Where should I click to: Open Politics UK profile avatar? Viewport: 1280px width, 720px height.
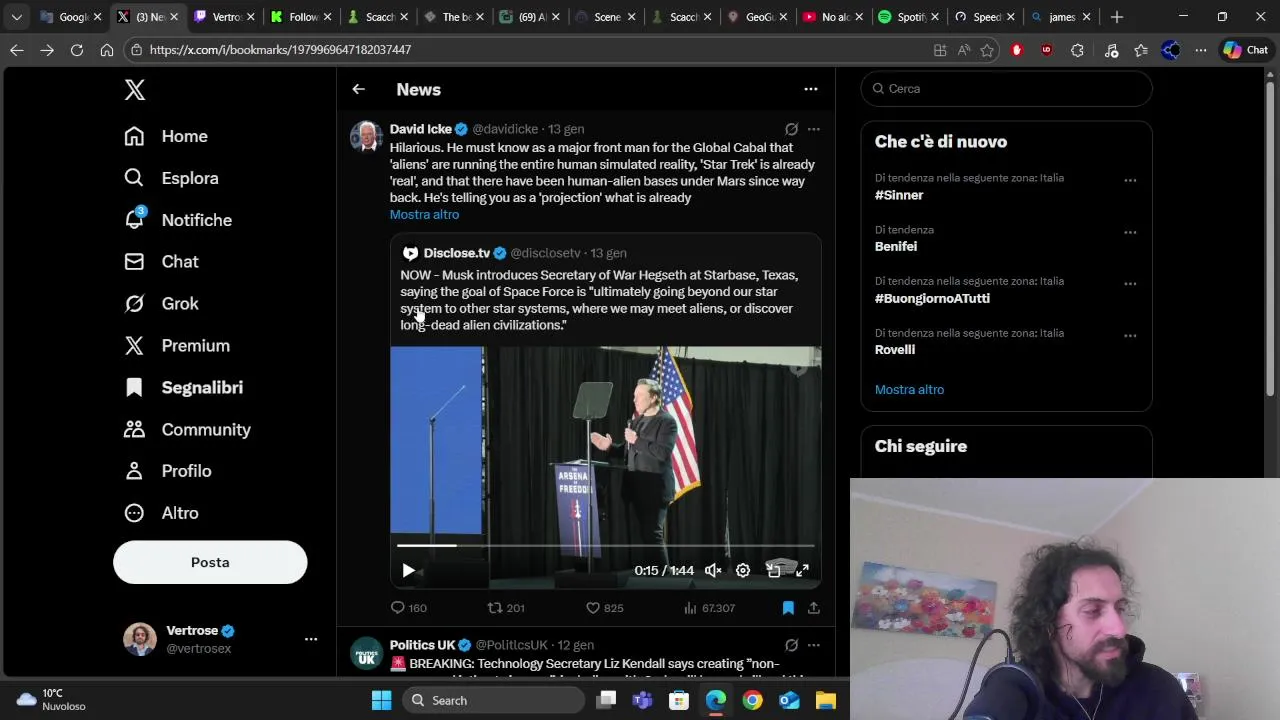pyautogui.click(x=366, y=652)
